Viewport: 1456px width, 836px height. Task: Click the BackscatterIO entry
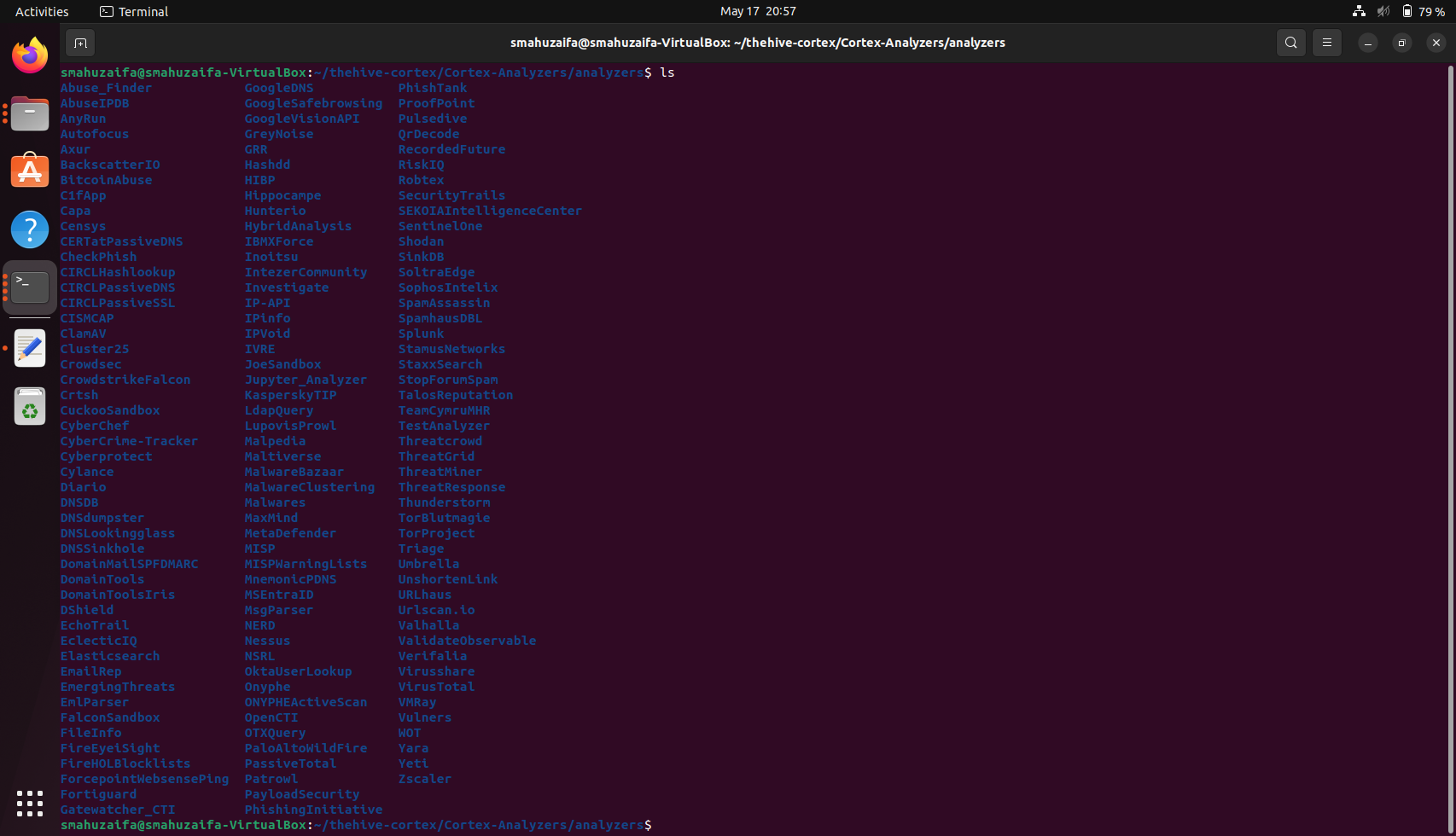pyautogui.click(x=110, y=165)
